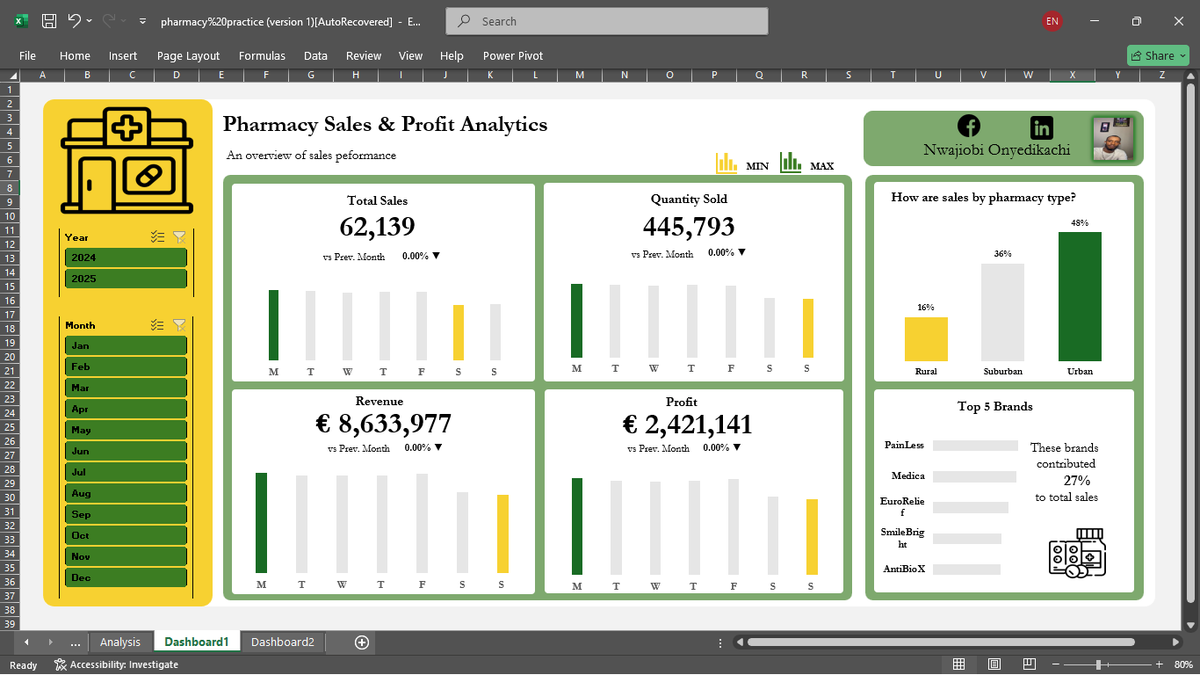Image resolution: width=1200 pixels, height=675 pixels.
Task: Click the Select All corner triangle
Action: click(12, 75)
